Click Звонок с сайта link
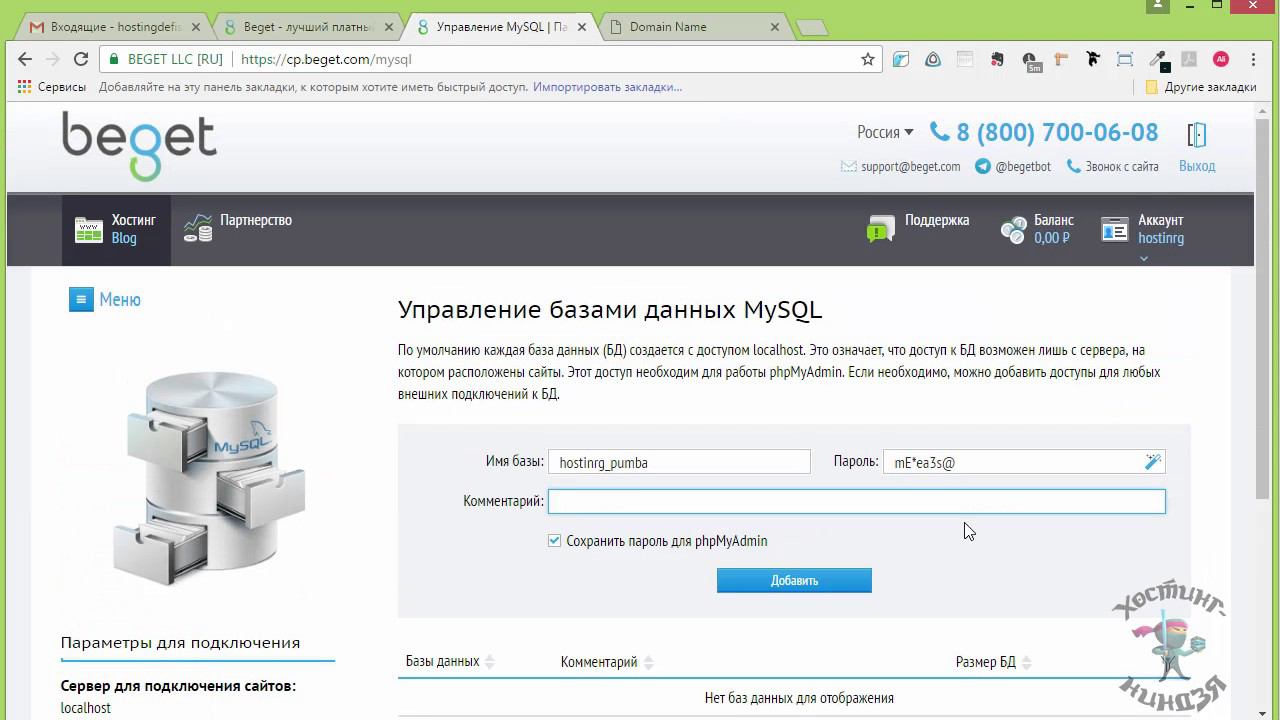1280x720 pixels. click(1122, 167)
